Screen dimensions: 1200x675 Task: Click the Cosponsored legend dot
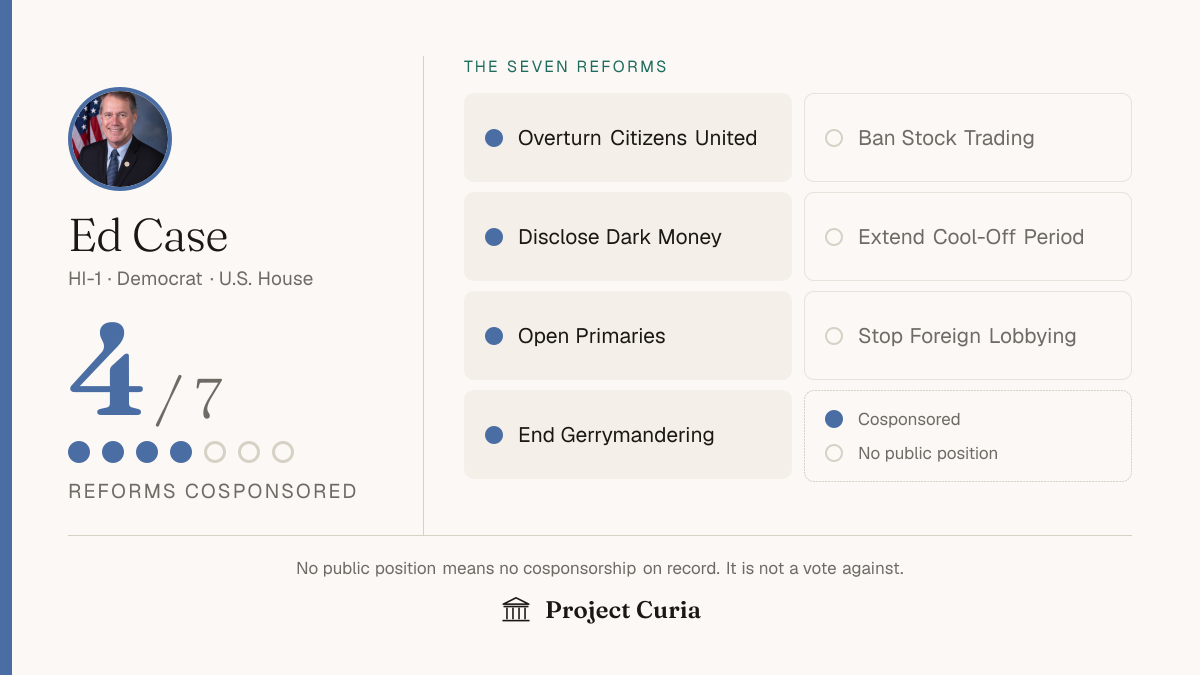834,419
